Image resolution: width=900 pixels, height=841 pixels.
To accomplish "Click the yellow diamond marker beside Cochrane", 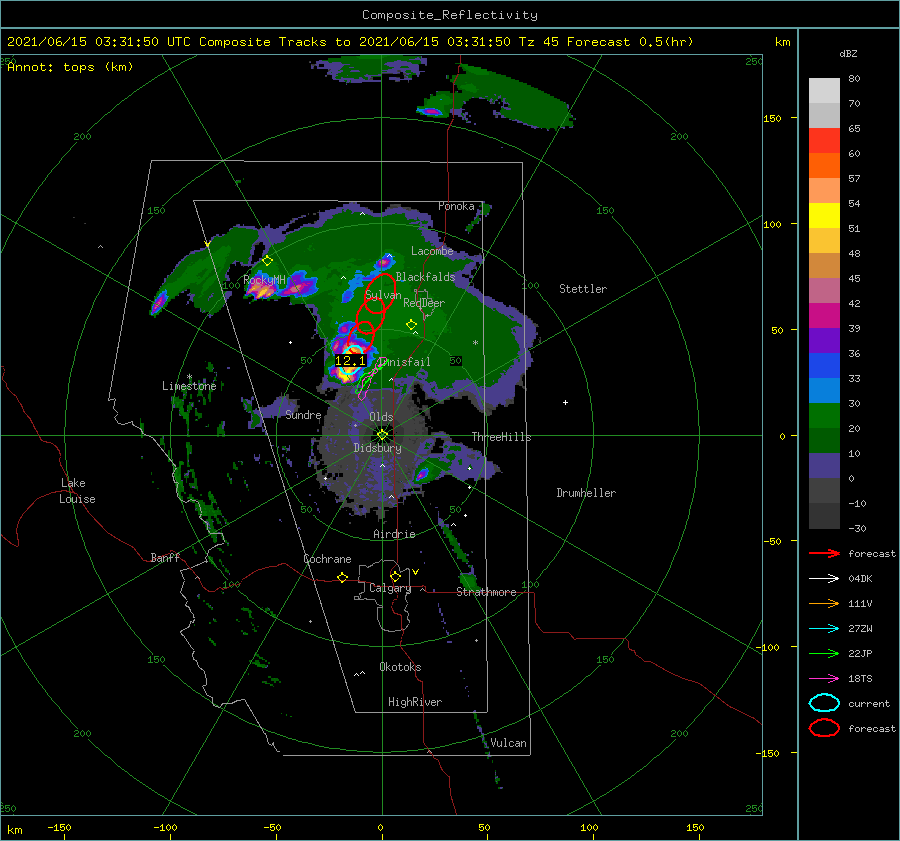I will coord(342,577).
